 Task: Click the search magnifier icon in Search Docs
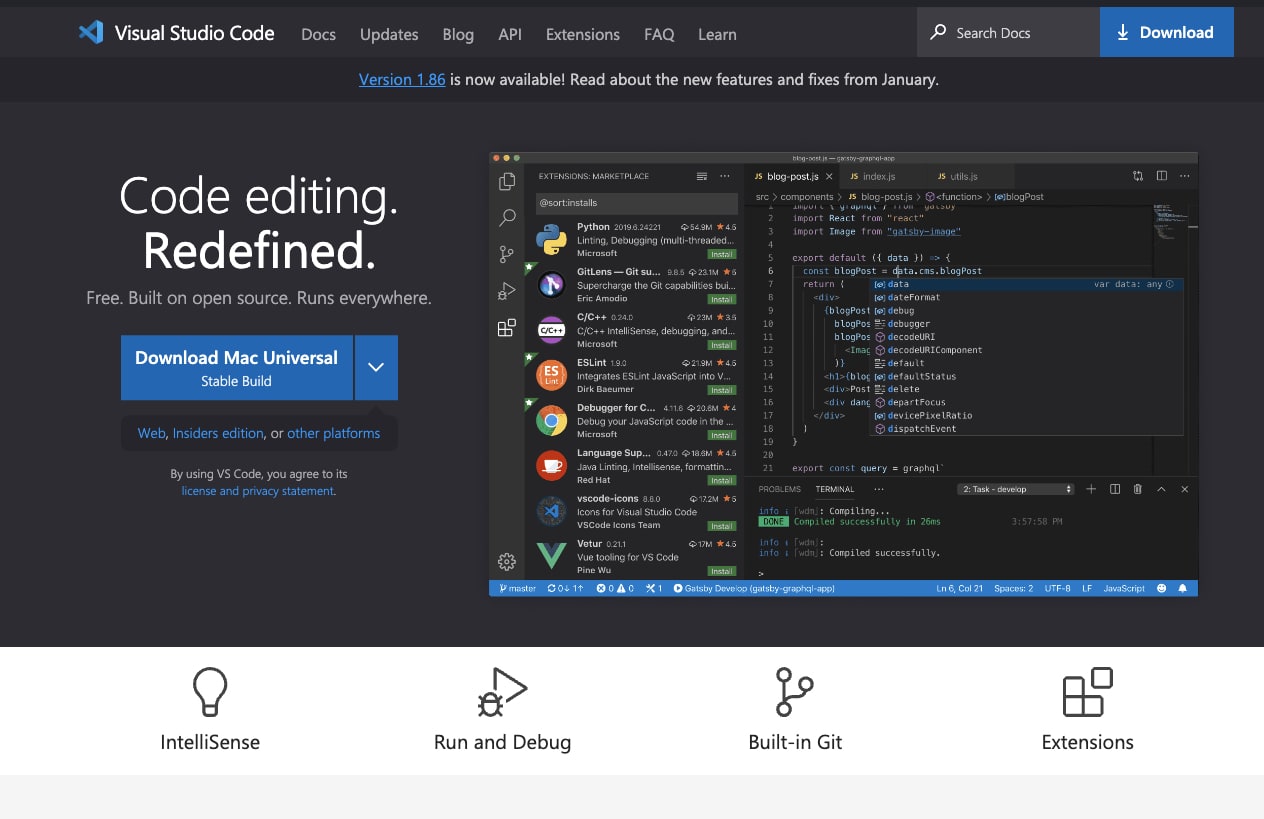[938, 32]
